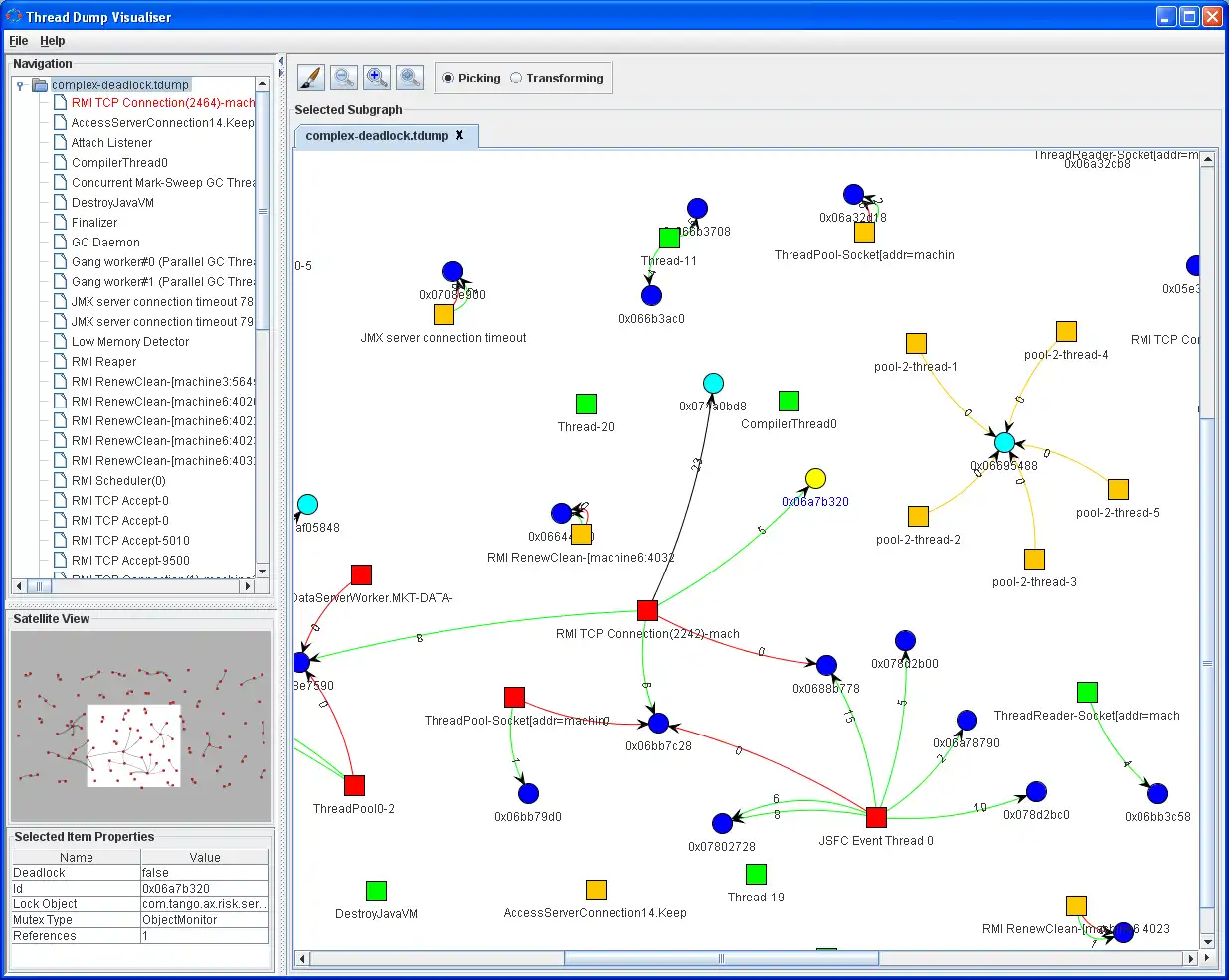1229x980 pixels.
Task: Select the red ThreadPool0-2 node
Action: [x=354, y=785]
